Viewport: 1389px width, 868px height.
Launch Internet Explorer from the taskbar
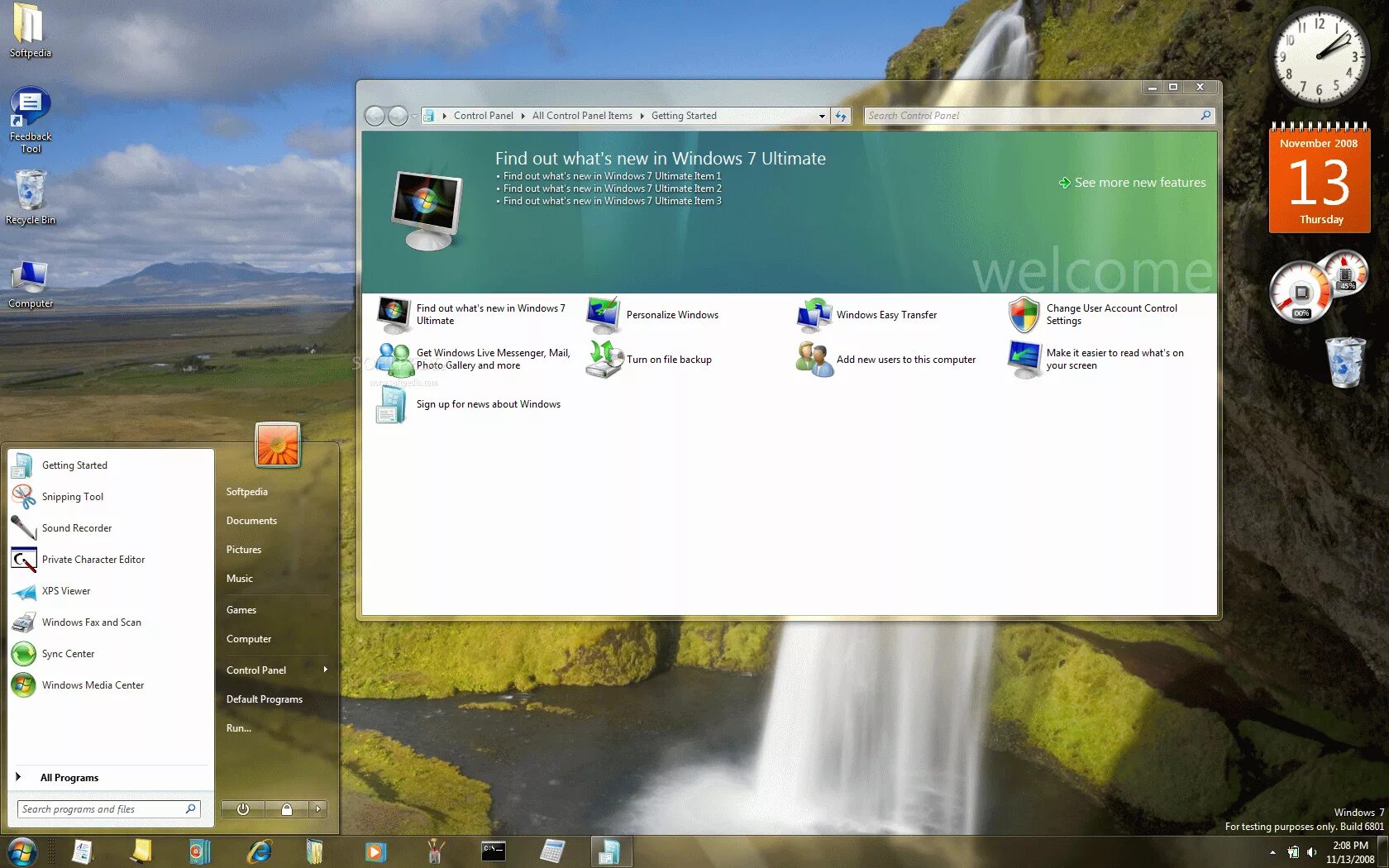260,851
